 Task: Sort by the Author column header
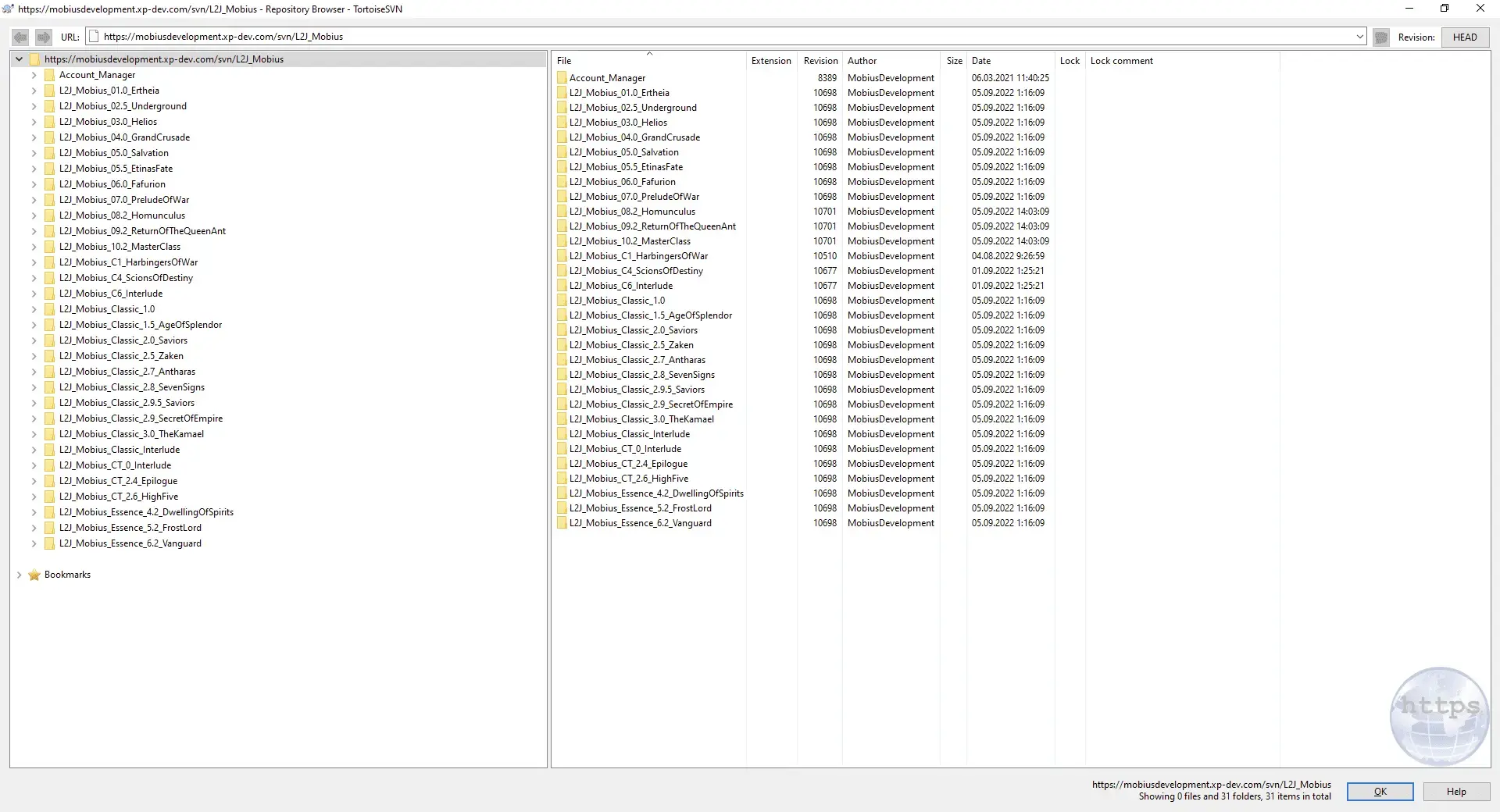[x=891, y=61]
